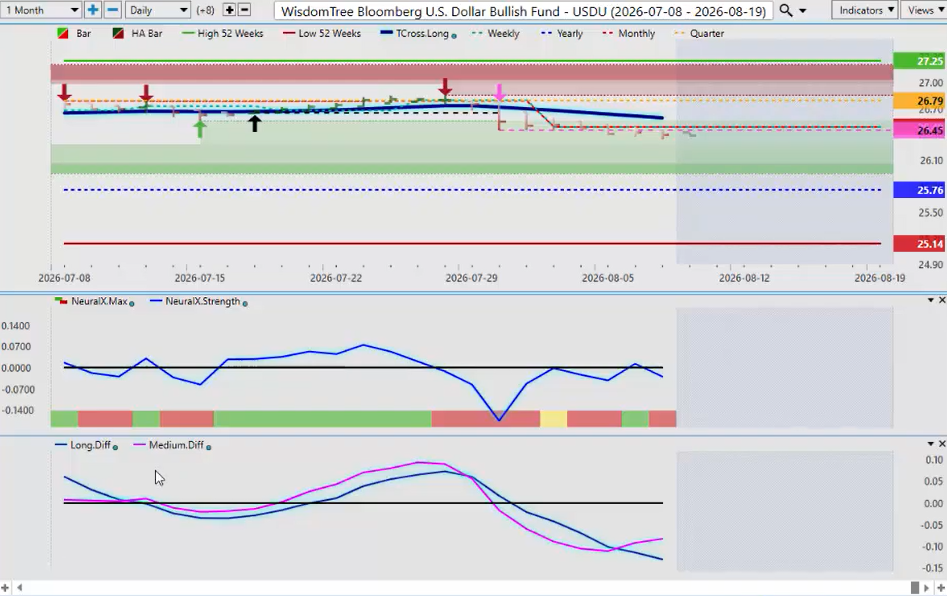Screen dimensions: 947x596
Task: Toggle the Bar legend item
Action: point(74,33)
